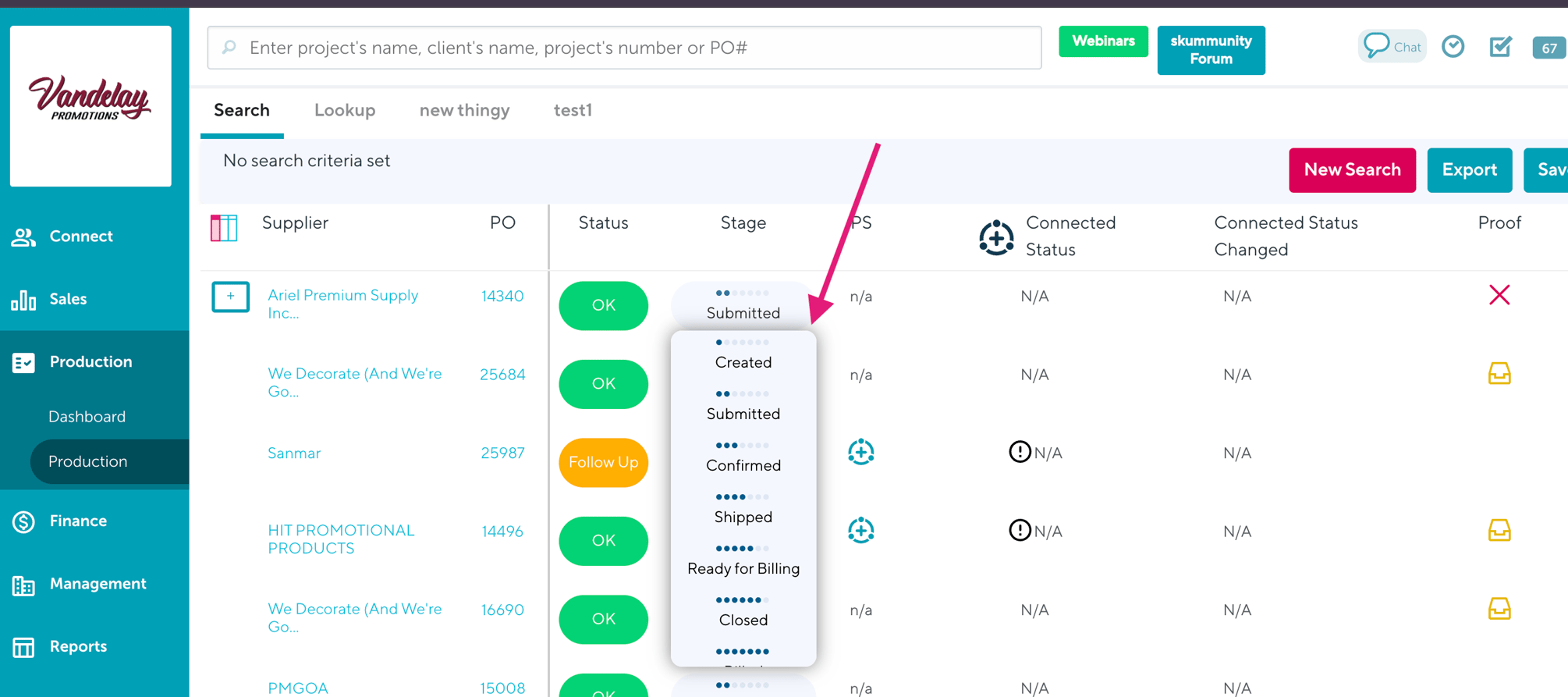Viewport: 1568px width, 697px height.
Task: Click the Finance dollar icon
Action: pos(23,521)
